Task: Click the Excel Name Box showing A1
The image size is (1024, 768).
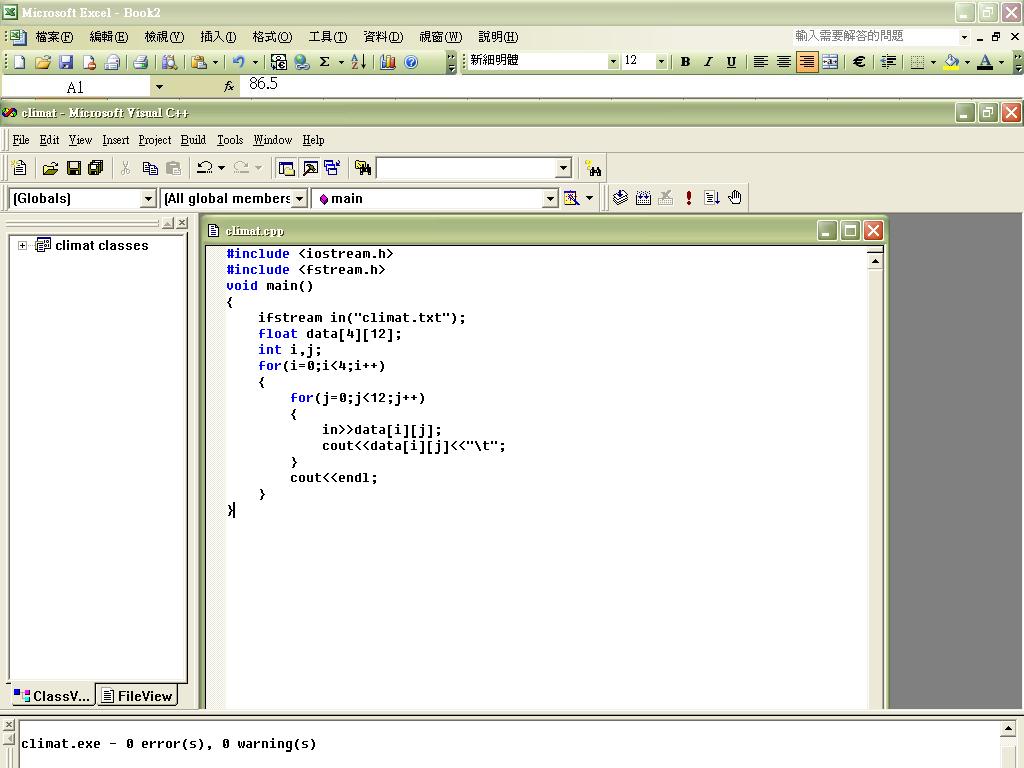Action: click(75, 87)
